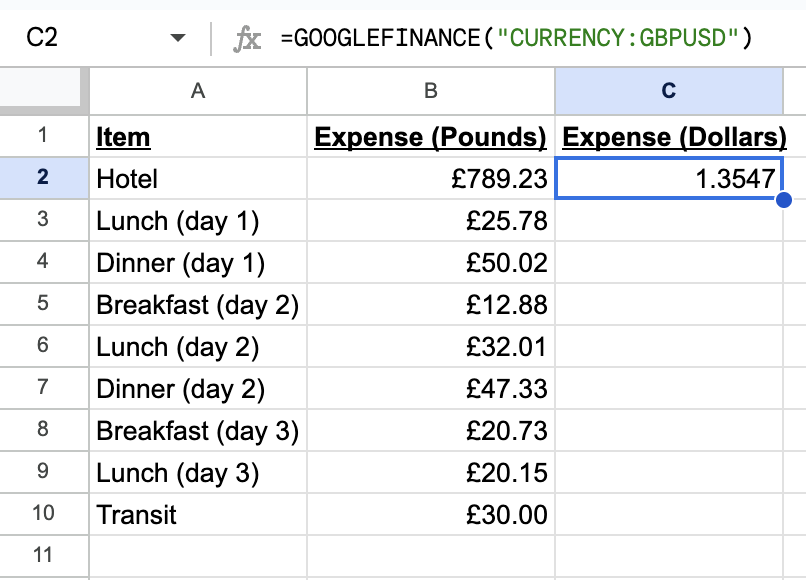806x580 pixels.
Task: Select the £47.33 cell
Action: click(x=431, y=388)
